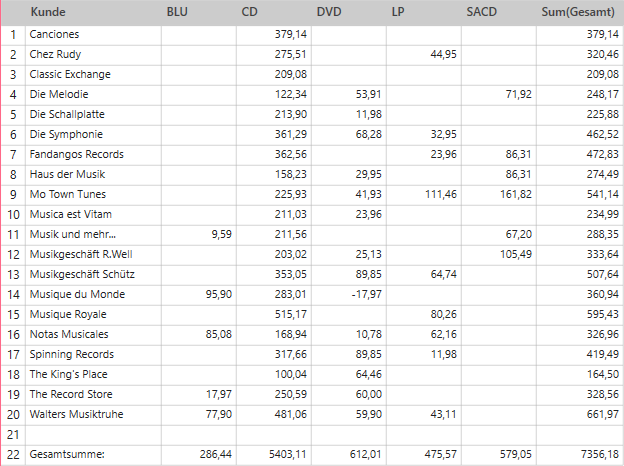Screen dimensions: 624x466
Task: Click the Kunde column header
Action: [42, 13]
